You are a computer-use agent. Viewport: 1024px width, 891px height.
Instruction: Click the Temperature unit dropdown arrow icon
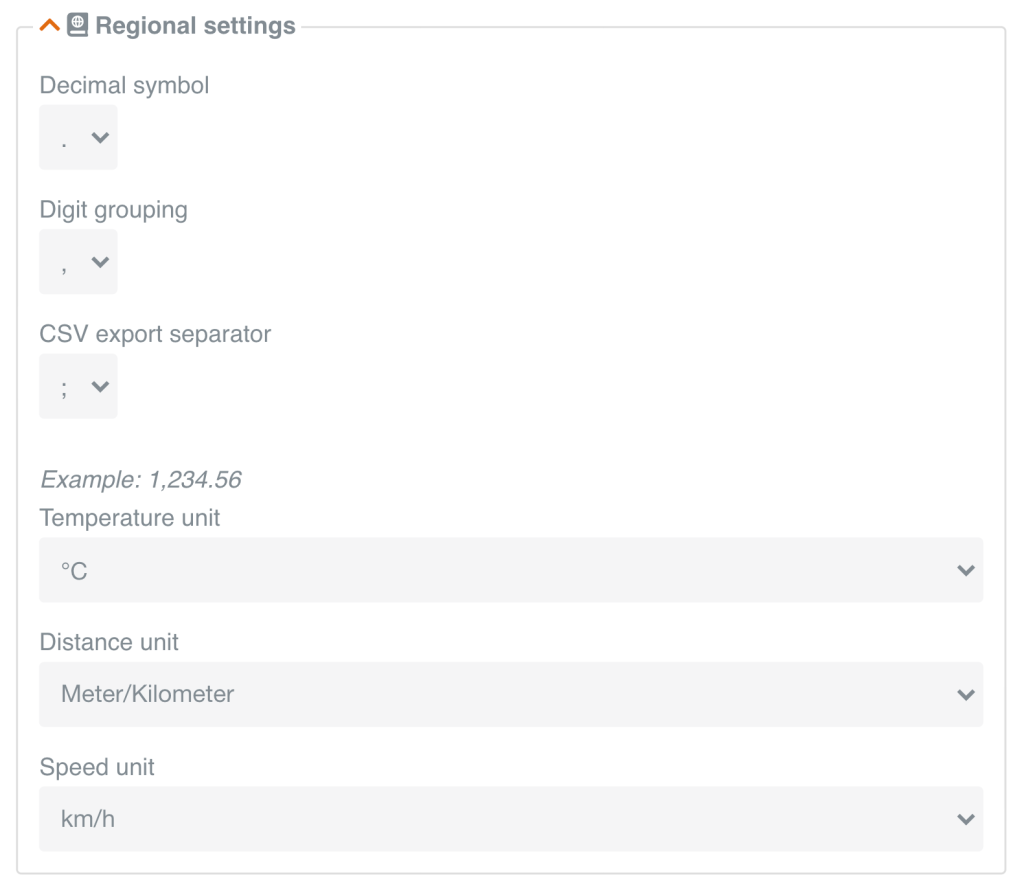pyautogui.click(x=965, y=571)
